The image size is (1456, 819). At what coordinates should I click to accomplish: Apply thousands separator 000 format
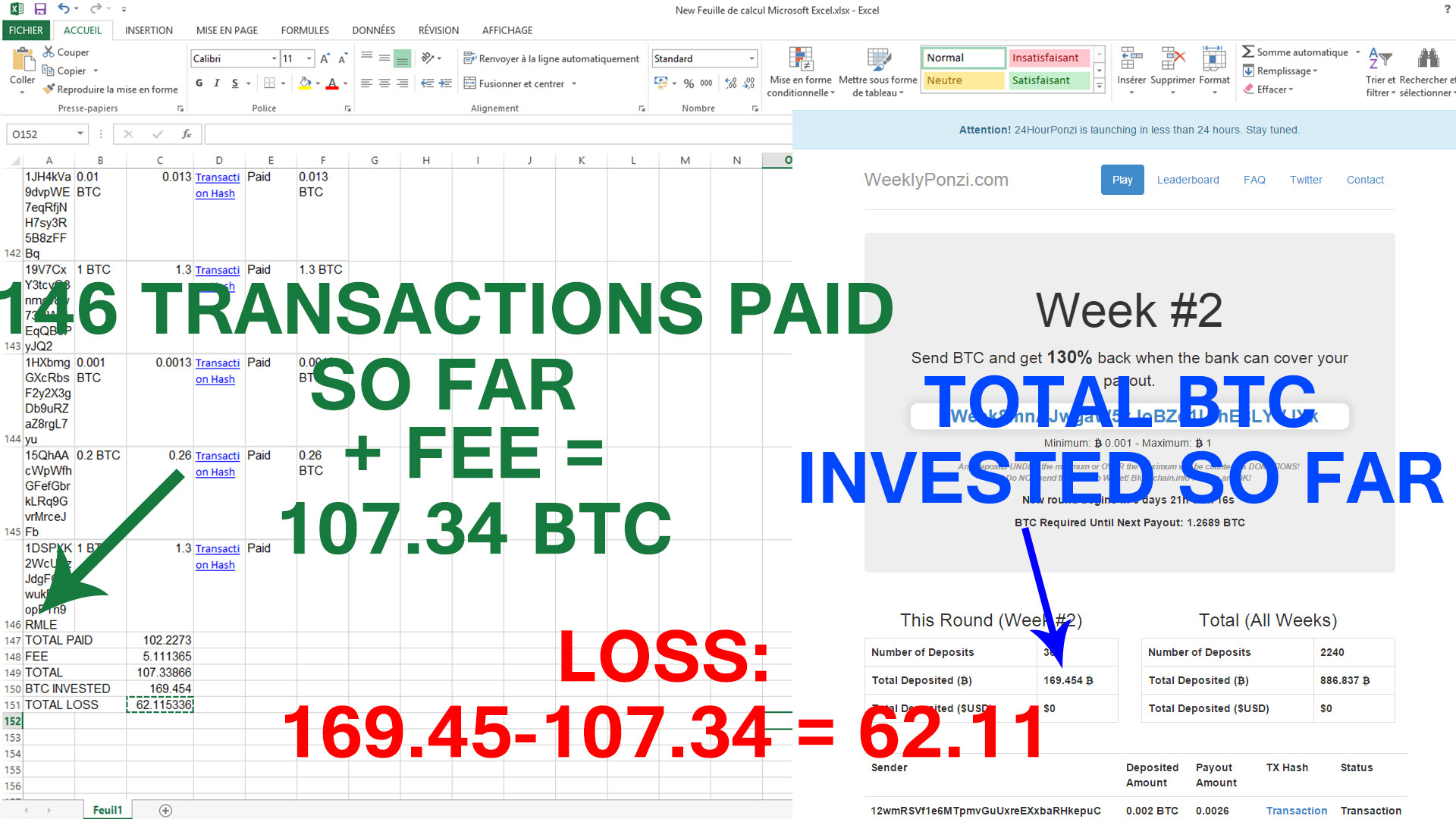coord(706,83)
